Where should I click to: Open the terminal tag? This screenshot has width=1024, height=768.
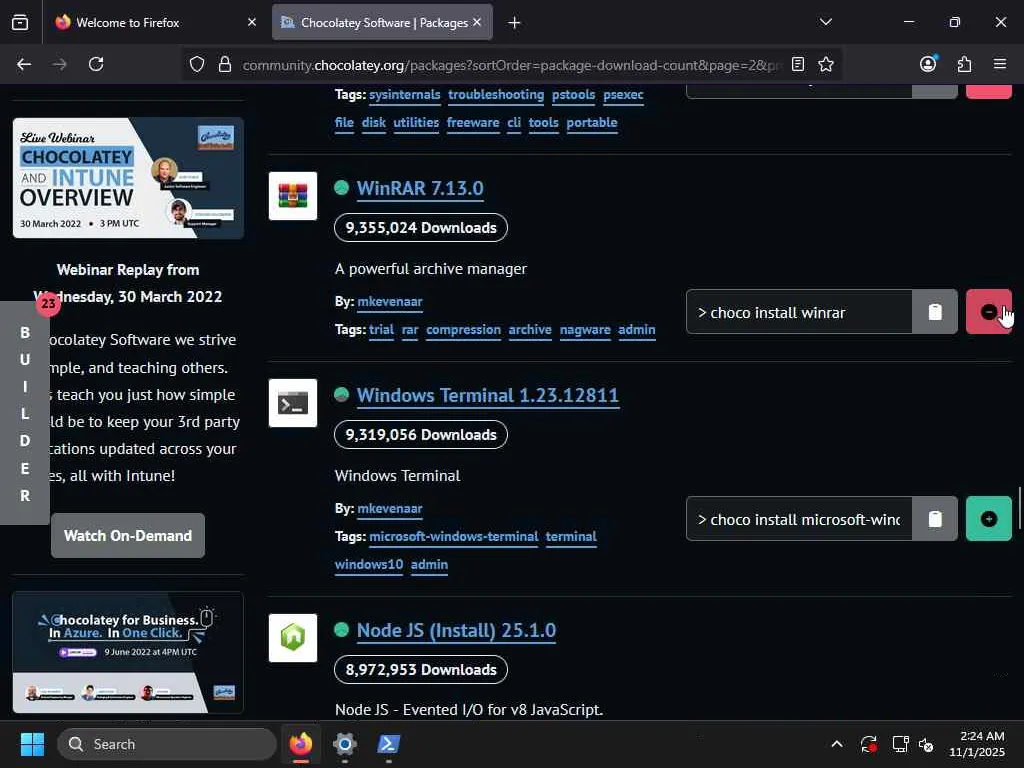pos(571,537)
